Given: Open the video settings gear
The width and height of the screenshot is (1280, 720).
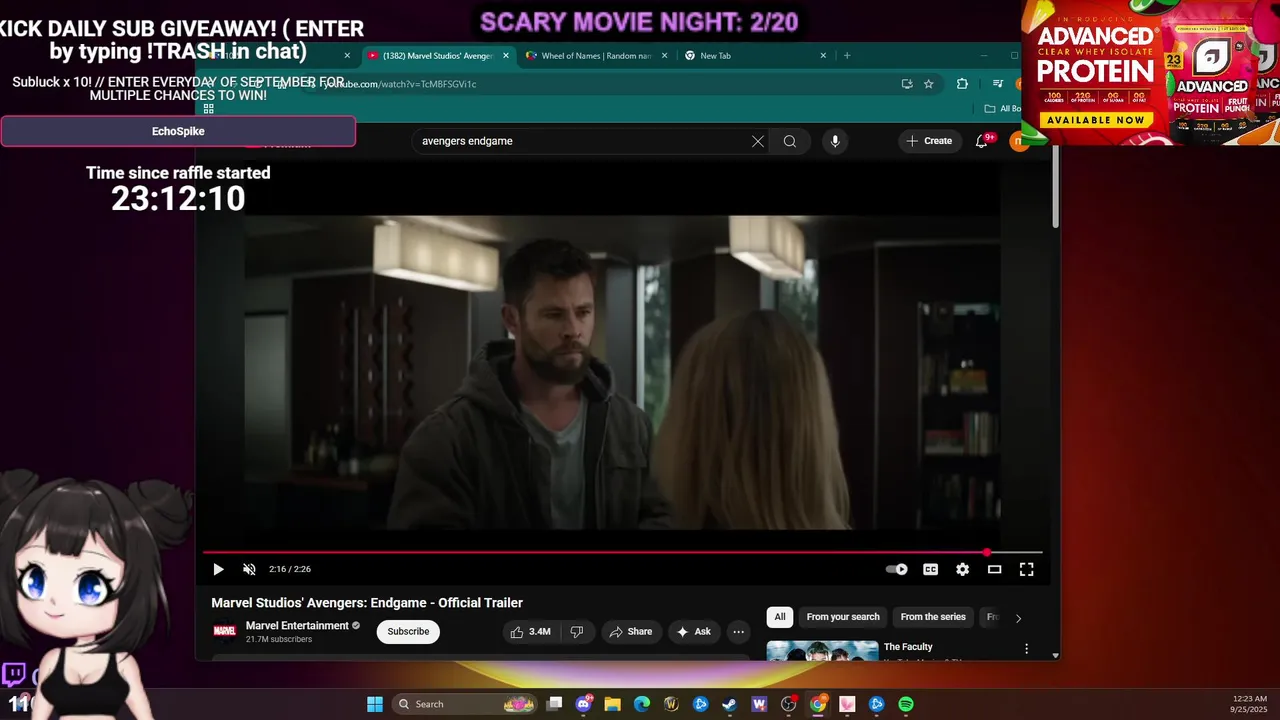Looking at the screenshot, I should point(962,569).
